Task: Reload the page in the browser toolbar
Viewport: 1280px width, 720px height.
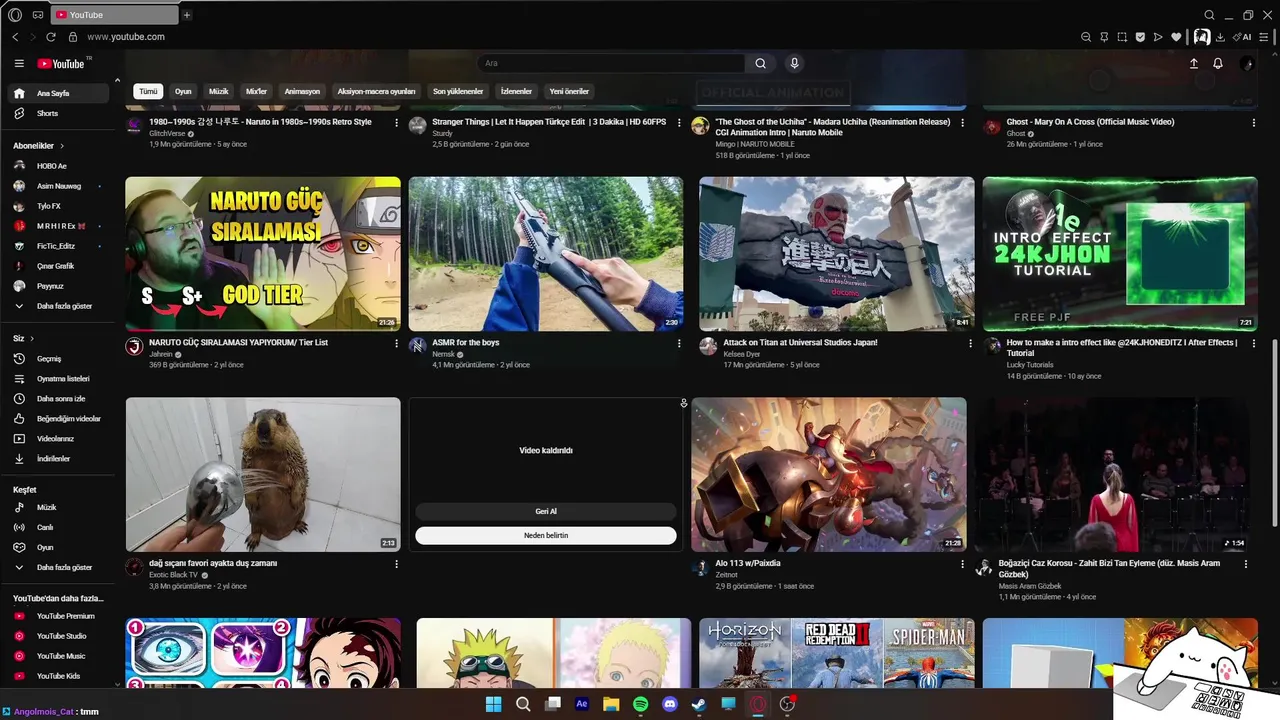Action: click(51, 37)
